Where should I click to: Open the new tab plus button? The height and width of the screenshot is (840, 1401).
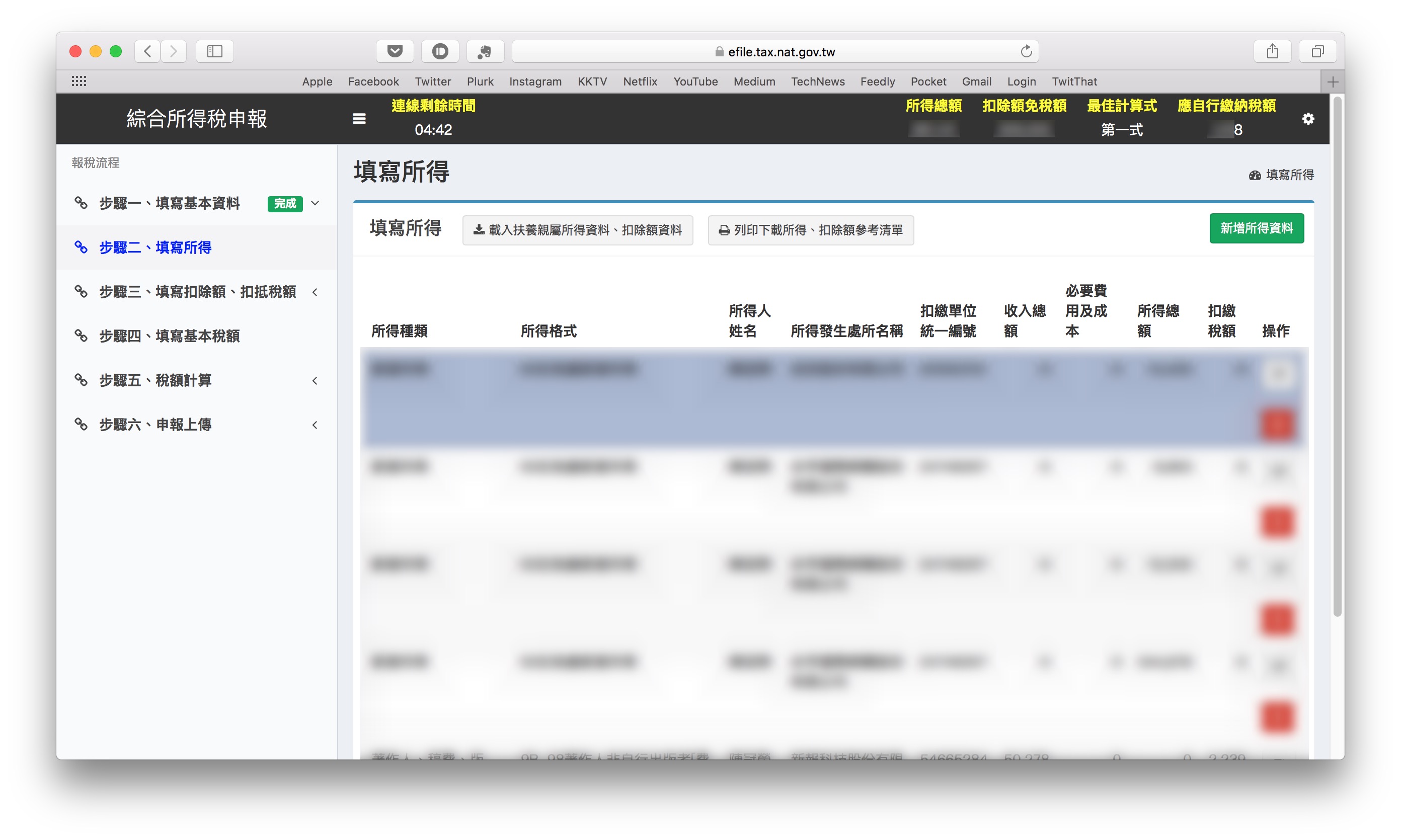1333,81
